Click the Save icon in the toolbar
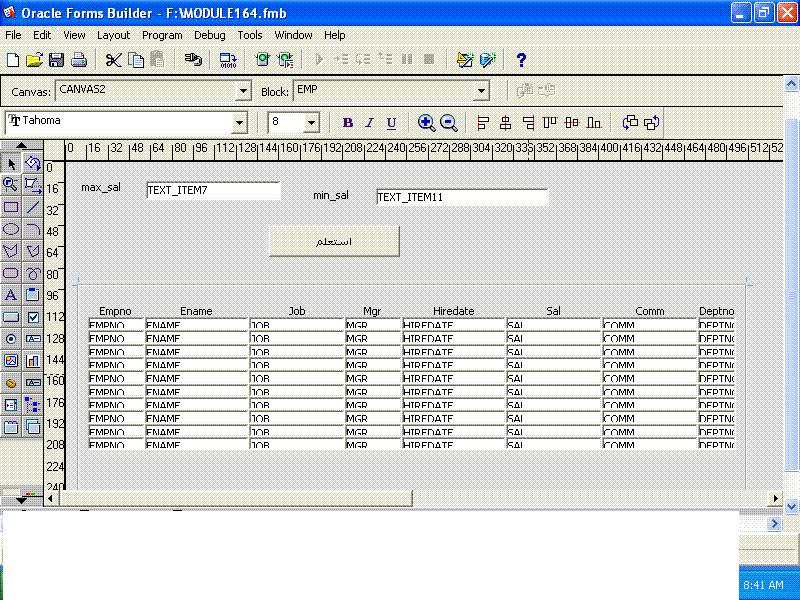800x600 pixels. pos(56,60)
